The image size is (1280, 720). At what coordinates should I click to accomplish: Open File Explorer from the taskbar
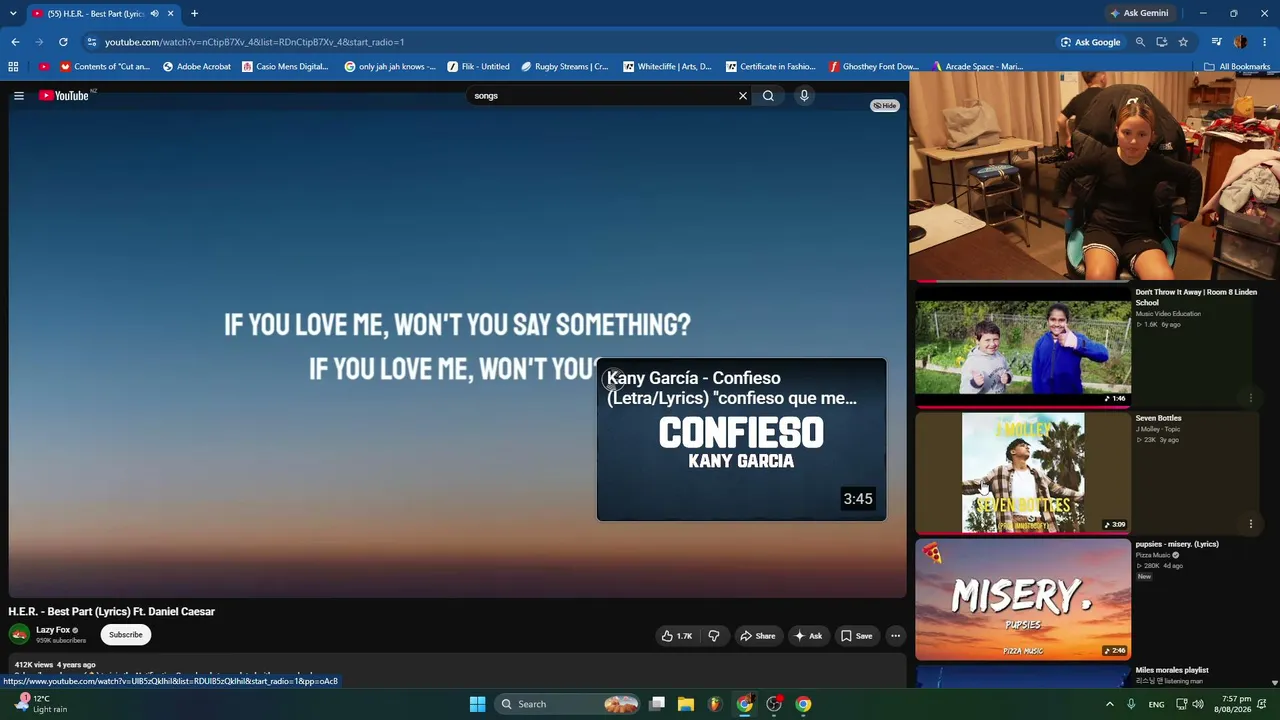pyautogui.click(x=686, y=704)
